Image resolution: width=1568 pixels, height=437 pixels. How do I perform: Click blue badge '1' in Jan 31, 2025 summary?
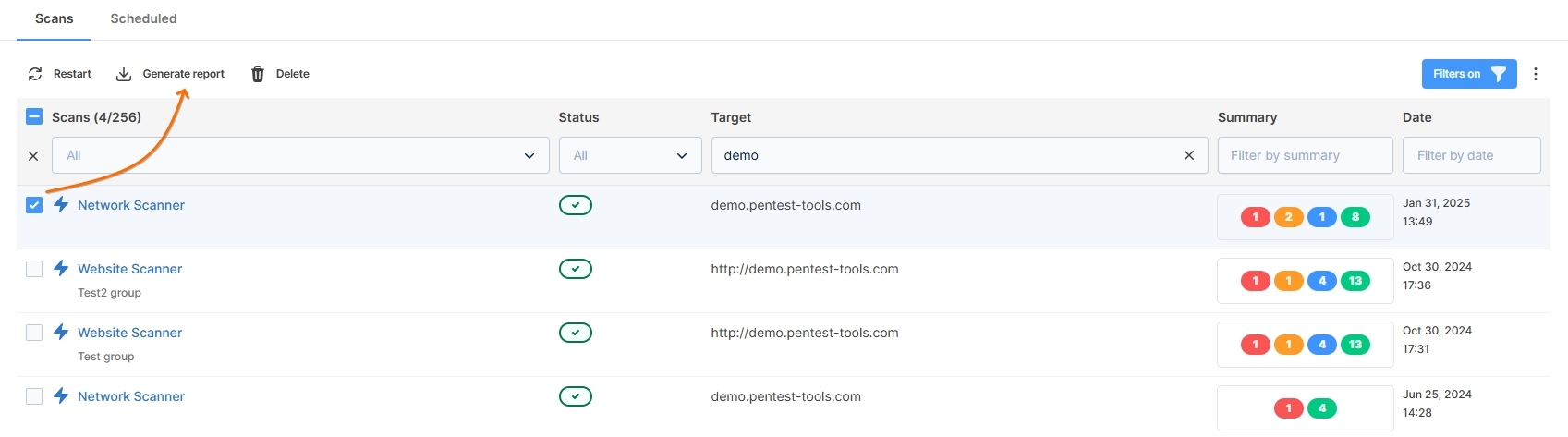(x=1322, y=217)
